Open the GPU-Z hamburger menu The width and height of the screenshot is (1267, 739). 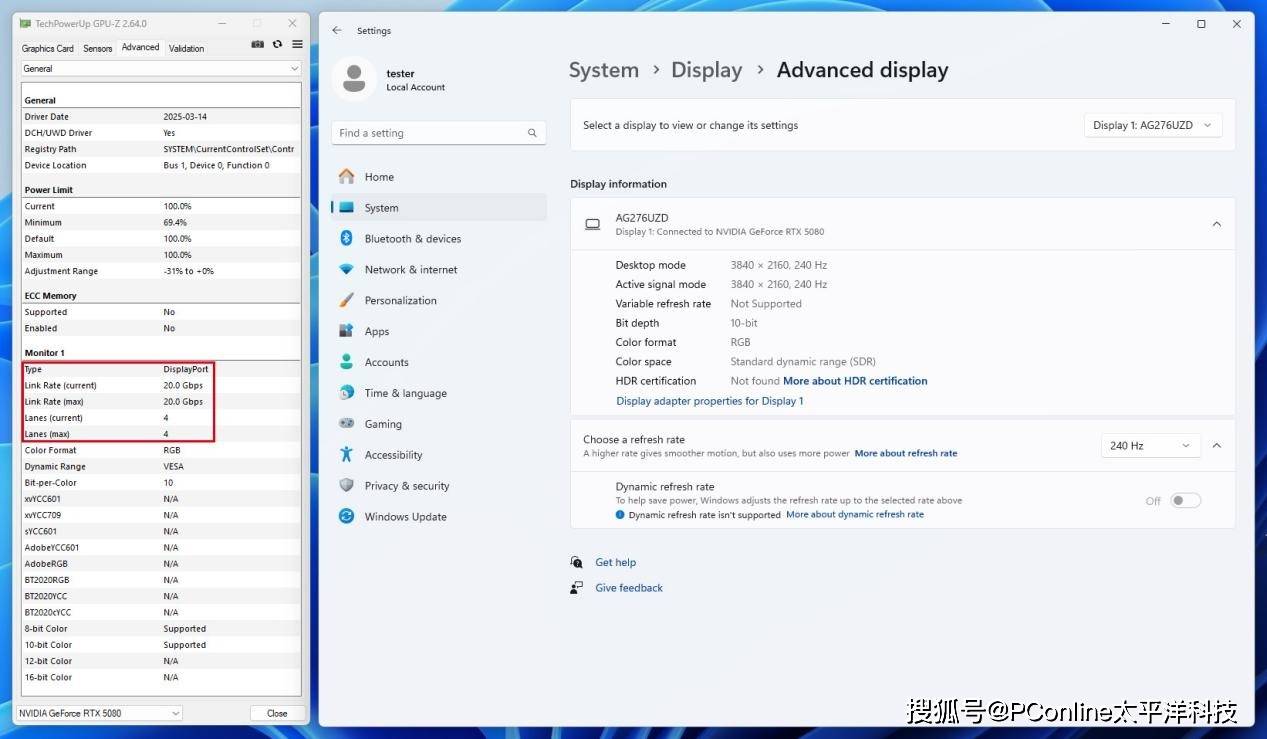(x=297, y=45)
